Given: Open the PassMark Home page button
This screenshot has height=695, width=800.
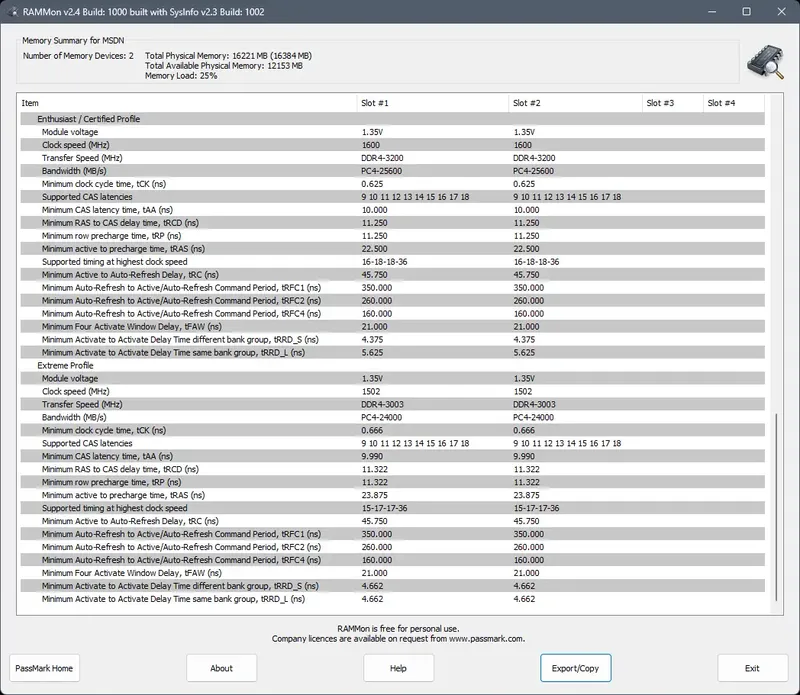Looking at the screenshot, I should (x=44, y=668).
